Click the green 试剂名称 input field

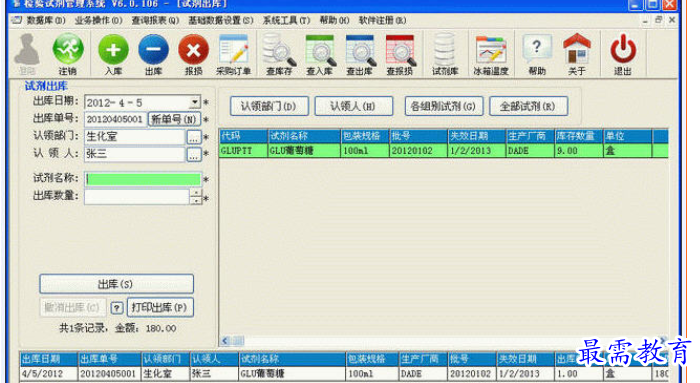pos(143,179)
